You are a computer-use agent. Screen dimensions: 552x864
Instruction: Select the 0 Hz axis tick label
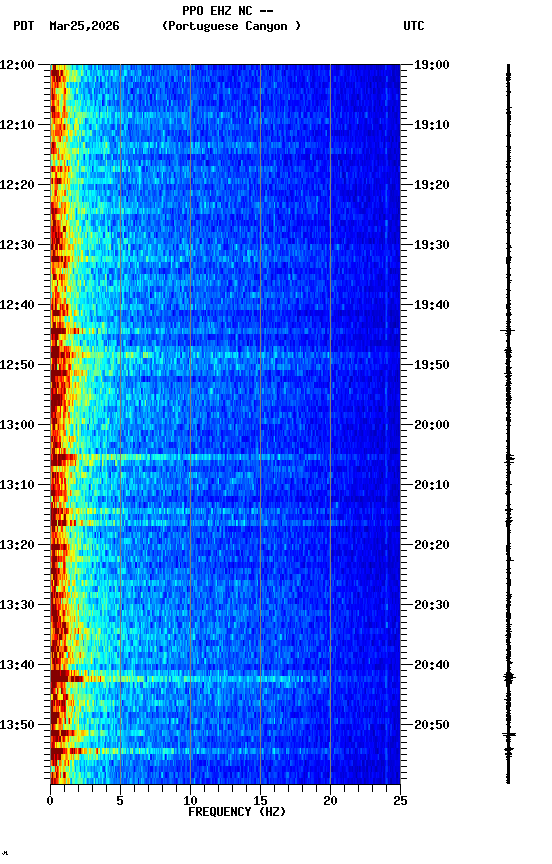pos(50,801)
